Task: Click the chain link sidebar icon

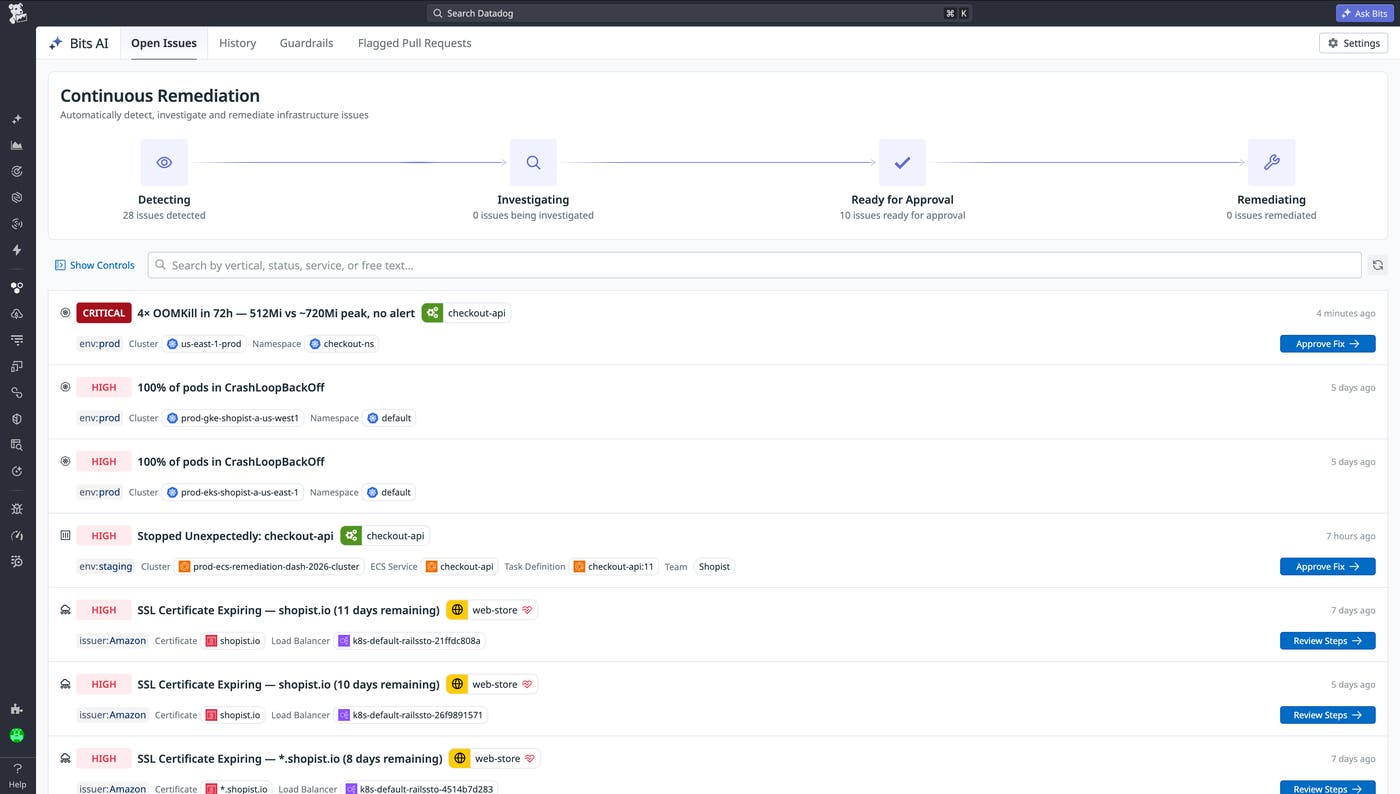Action: click(17, 392)
